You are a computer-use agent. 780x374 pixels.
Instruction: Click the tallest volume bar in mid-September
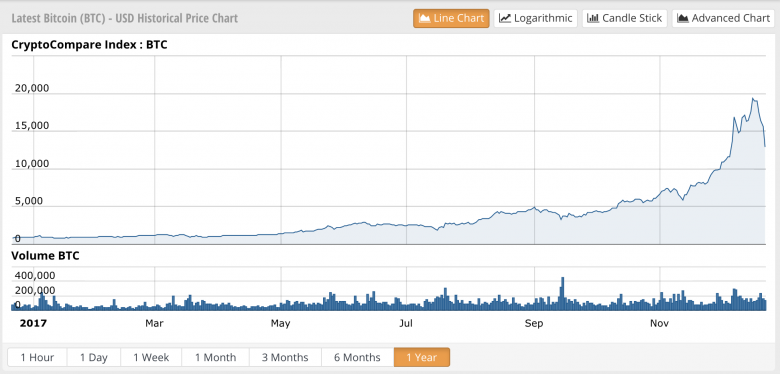(563, 294)
